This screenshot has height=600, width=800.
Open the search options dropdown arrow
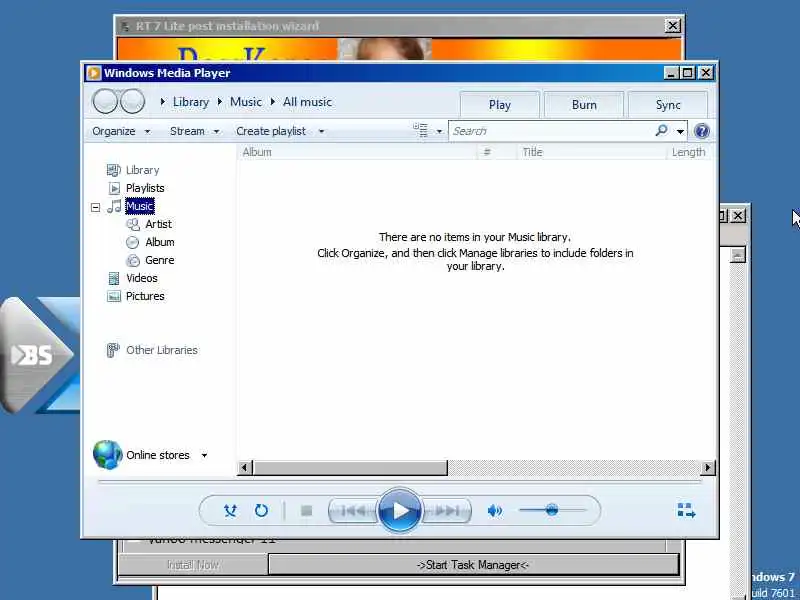680,132
